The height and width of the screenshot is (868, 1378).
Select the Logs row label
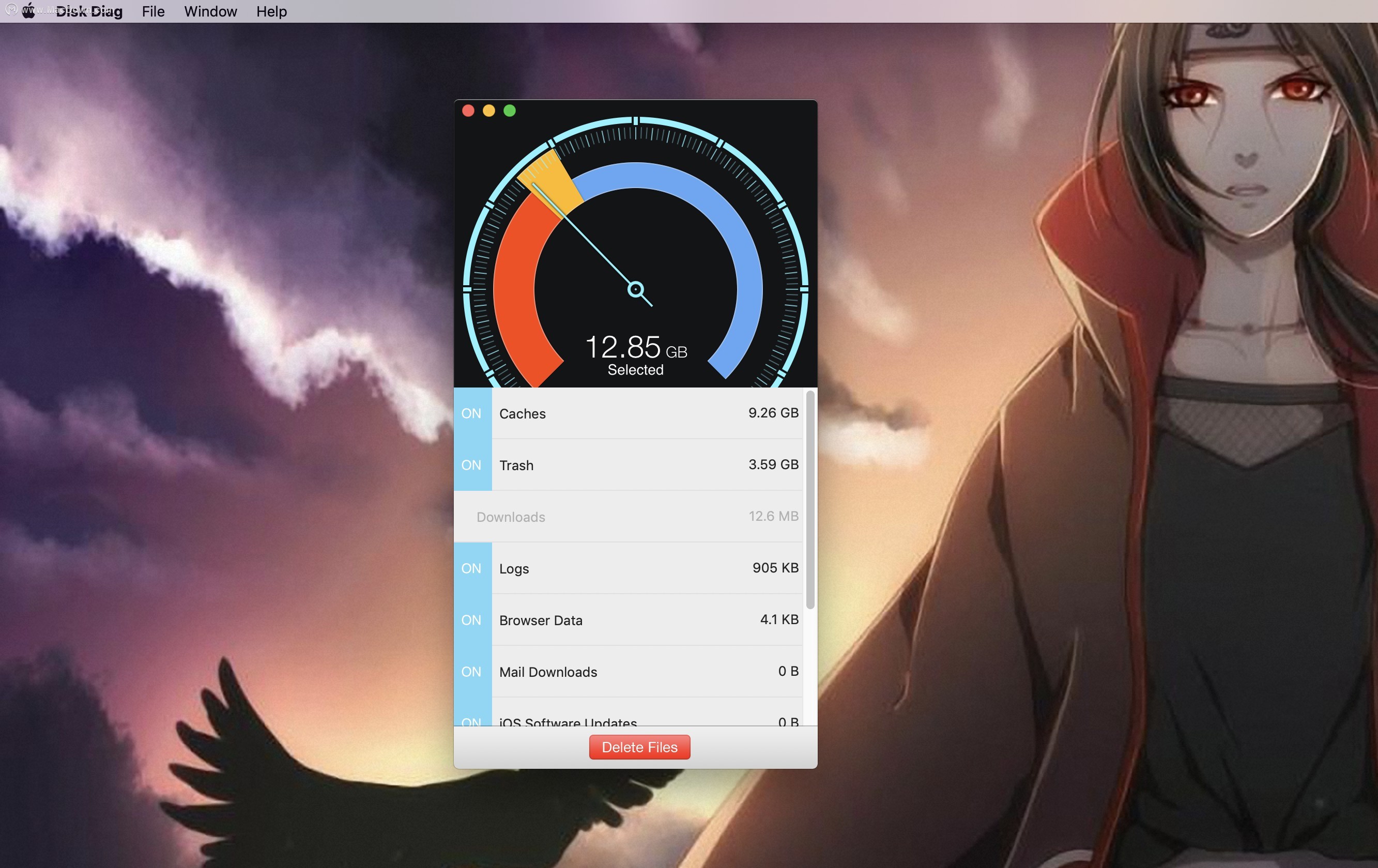(x=514, y=569)
